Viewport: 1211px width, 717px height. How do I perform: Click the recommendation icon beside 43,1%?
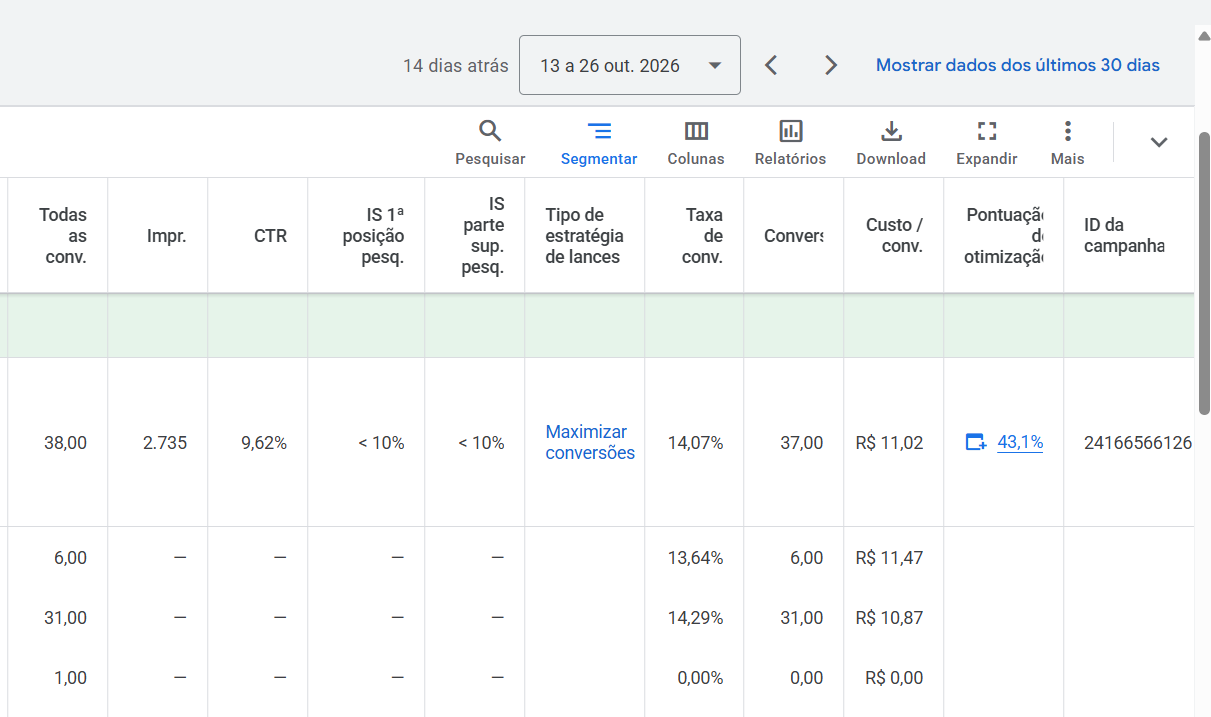click(976, 442)
